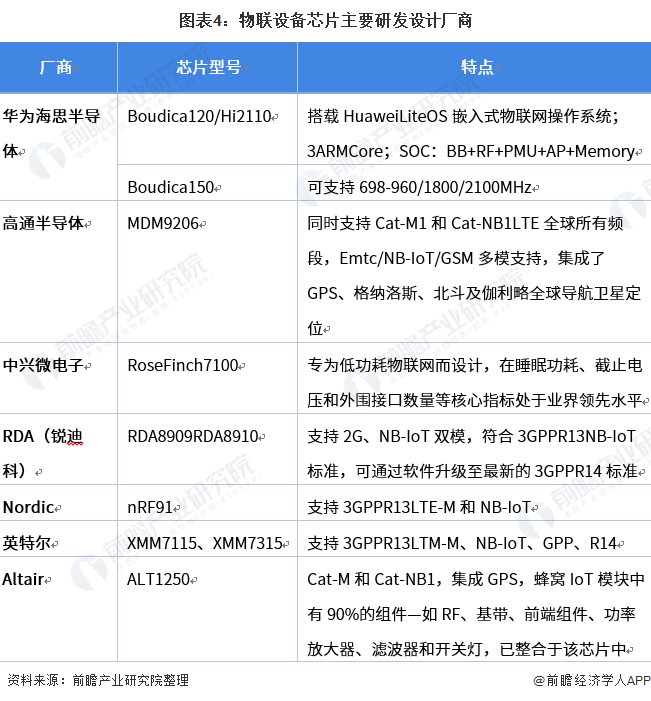This screenshot has width=651, height=701.
Task: Select the 厂商 column header
Action: [x=59, y=68]
